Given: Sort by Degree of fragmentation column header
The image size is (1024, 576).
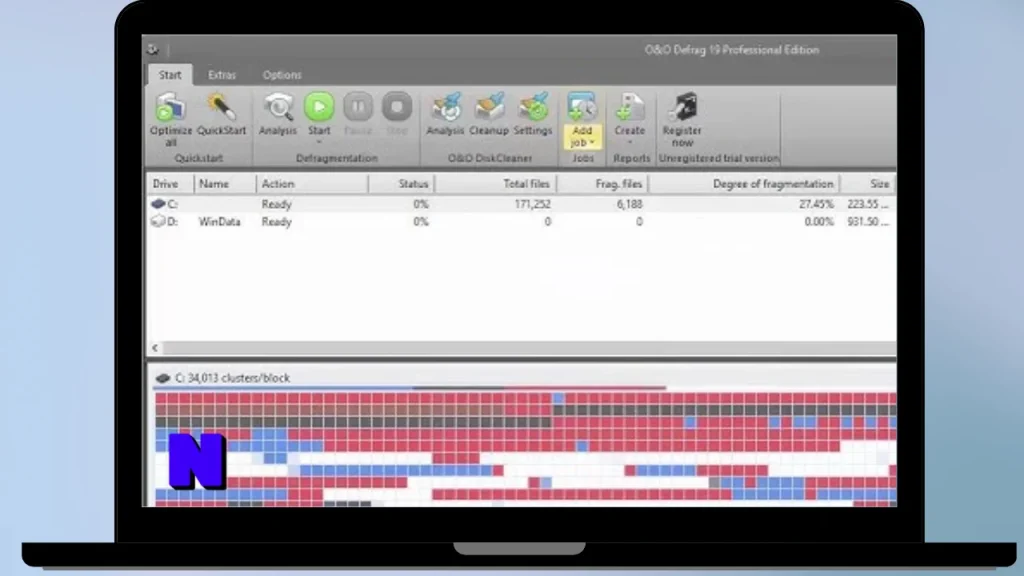Looking at the screenshot, I should (744, 184).
